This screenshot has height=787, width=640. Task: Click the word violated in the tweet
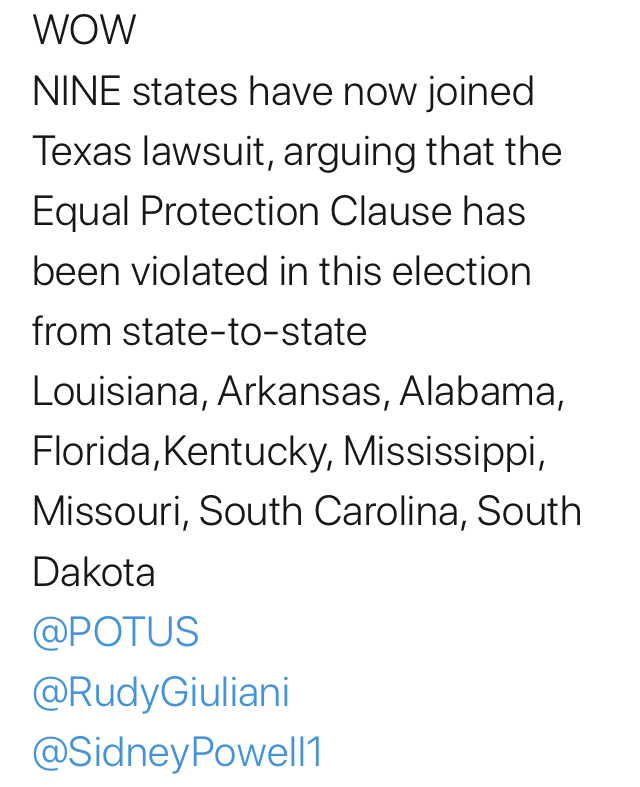199,271
